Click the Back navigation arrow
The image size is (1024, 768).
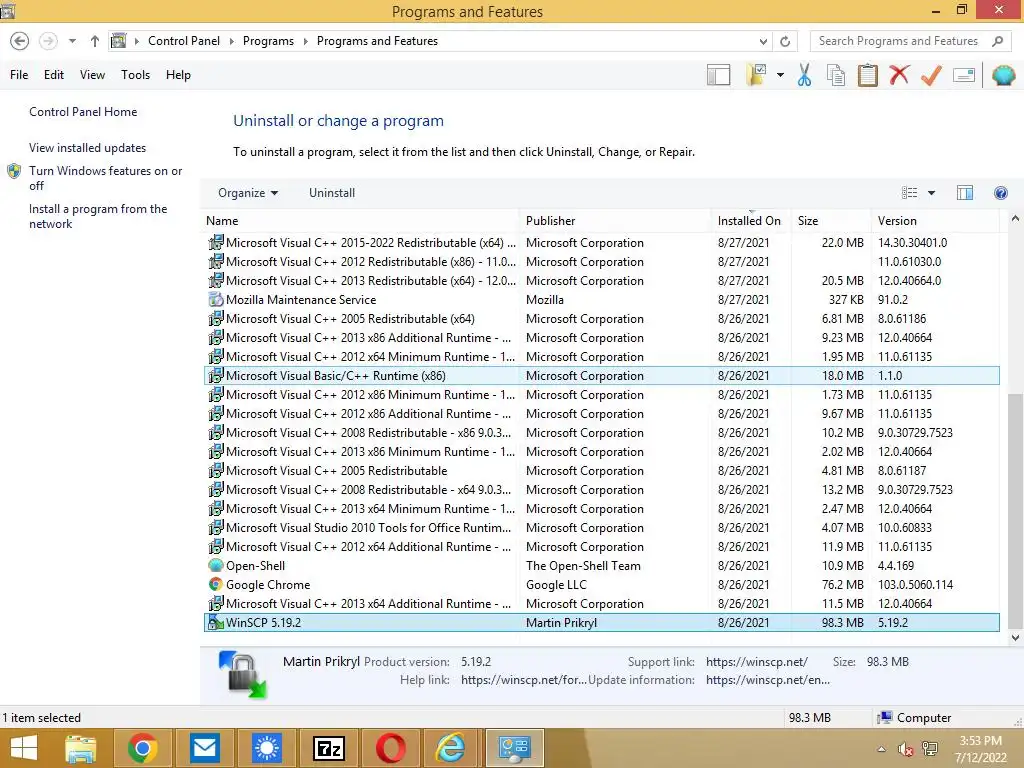[20, 41]
